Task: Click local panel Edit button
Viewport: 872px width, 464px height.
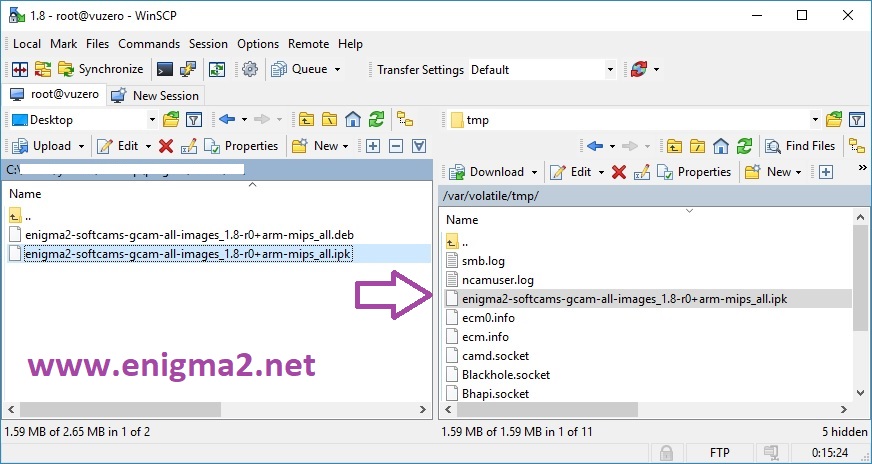Action: 118,146
